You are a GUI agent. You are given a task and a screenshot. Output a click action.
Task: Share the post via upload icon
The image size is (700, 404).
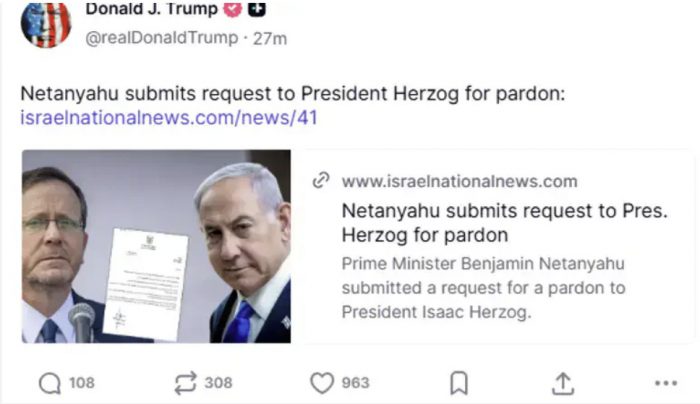click(x=563, y=383)
